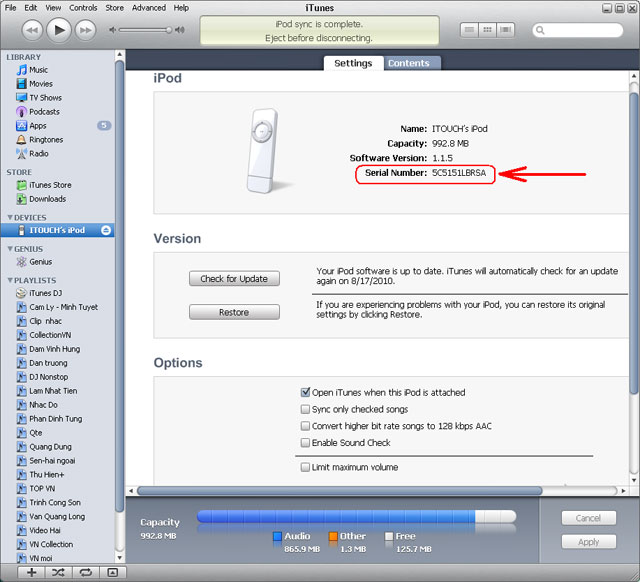Open the Advanced menu
The width and height of the screenshot is (640, 582).
click(149, 8)
